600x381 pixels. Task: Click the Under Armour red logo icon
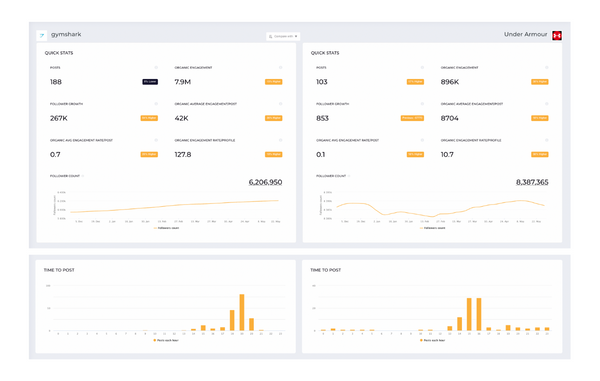click(557, 35)
